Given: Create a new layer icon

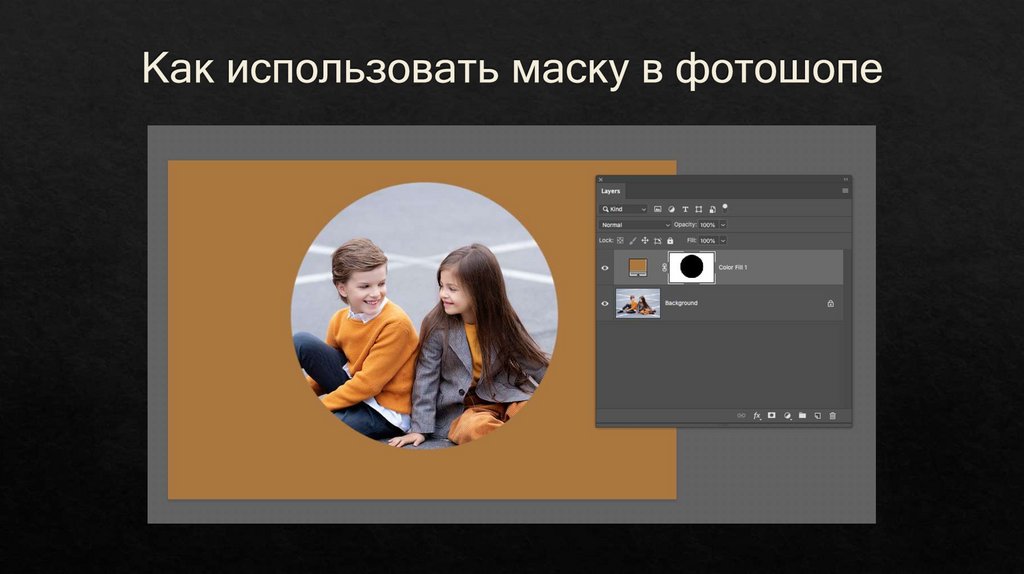Looking at the screenshot, I should pyautogui.click(x=817, y=415).
